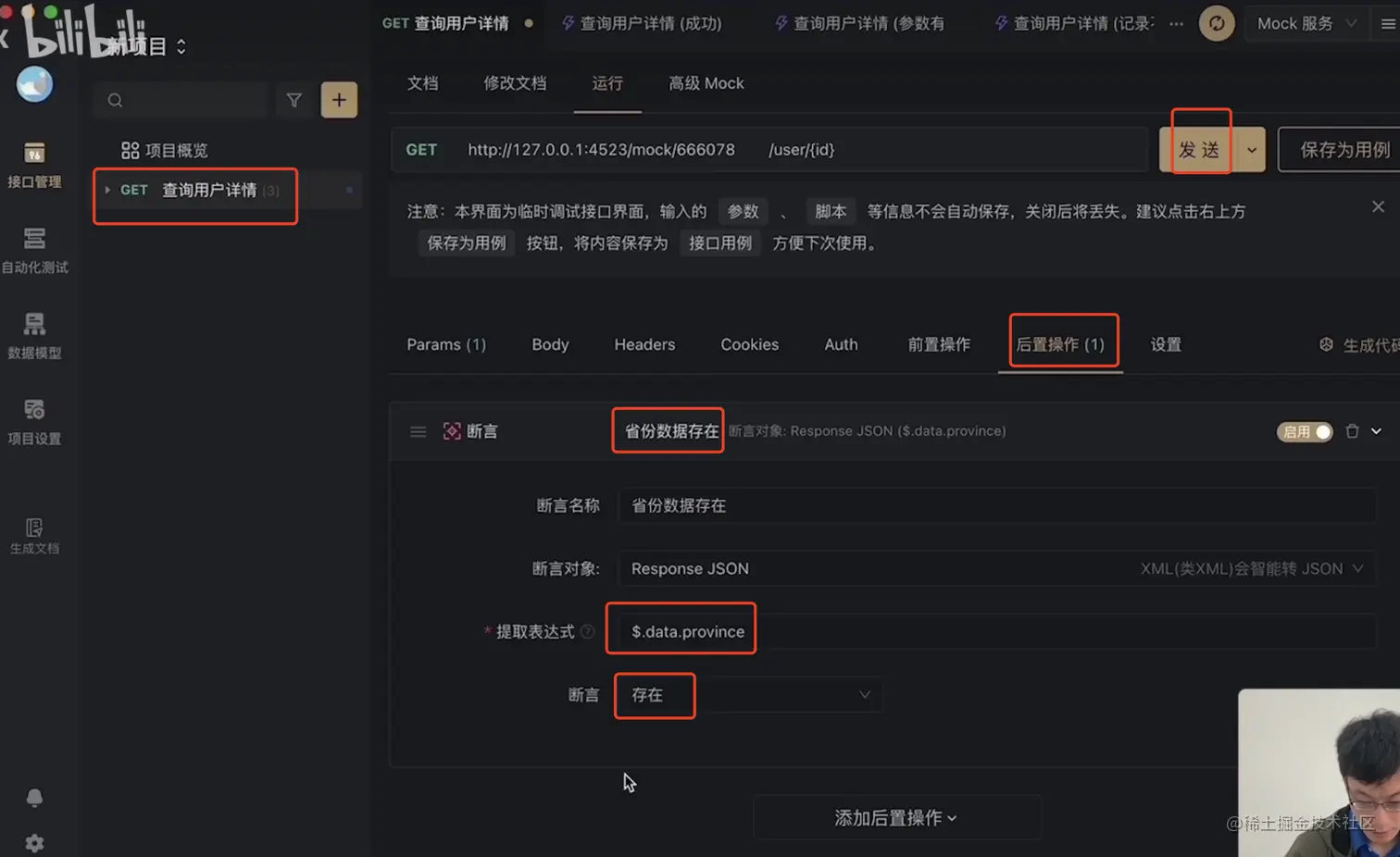This screenshot has width=1400, height=857.
Task: Open the dropdown arrow beside 发送
Action: pos(1252,150)
